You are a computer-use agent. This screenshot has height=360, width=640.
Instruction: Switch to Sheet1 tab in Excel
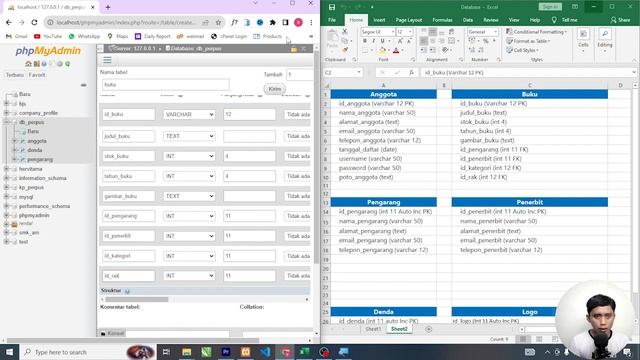[x=373, y=329]
